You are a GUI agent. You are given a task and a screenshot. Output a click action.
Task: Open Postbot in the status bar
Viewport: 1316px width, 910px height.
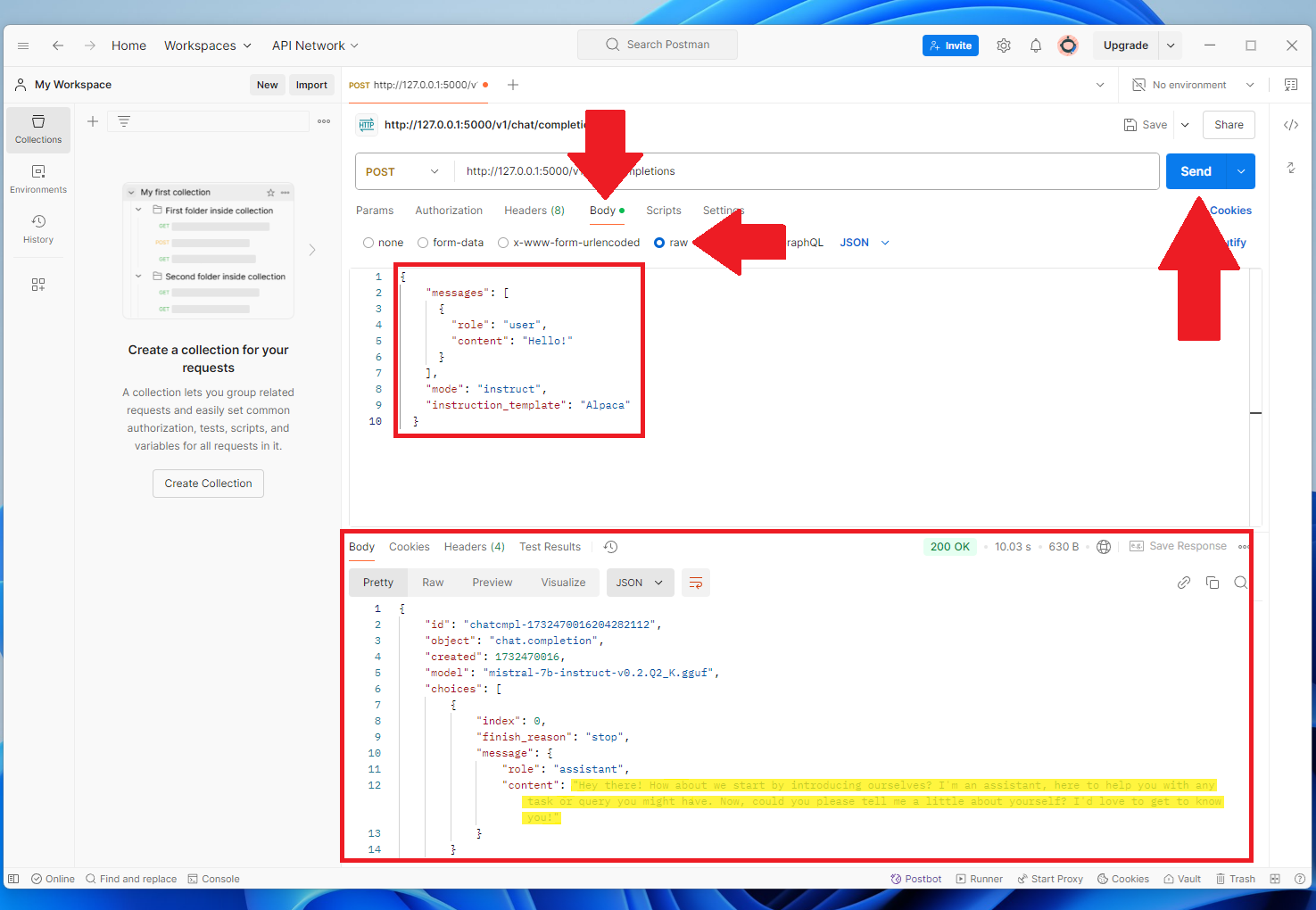click(x=916, y=879)
